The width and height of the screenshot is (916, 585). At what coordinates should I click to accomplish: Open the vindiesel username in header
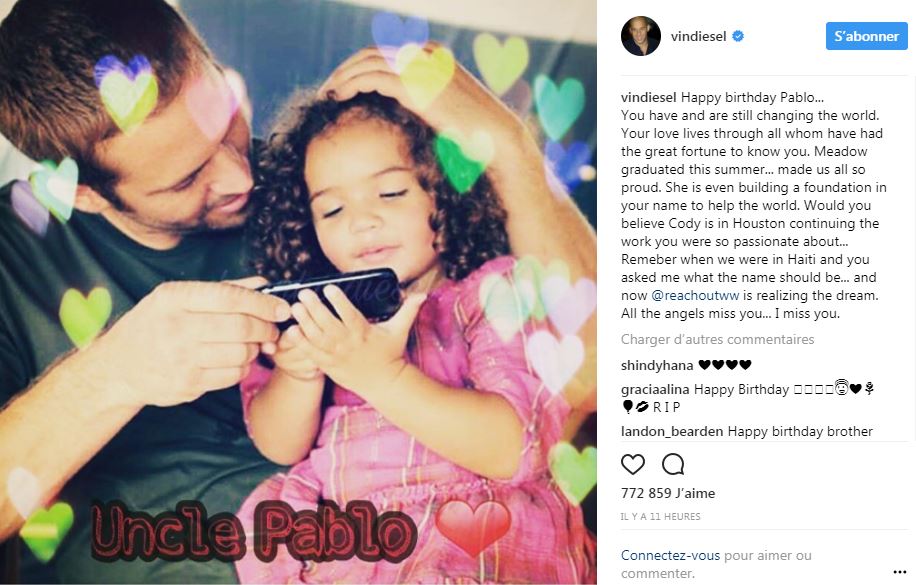click(x=698, y=36)
